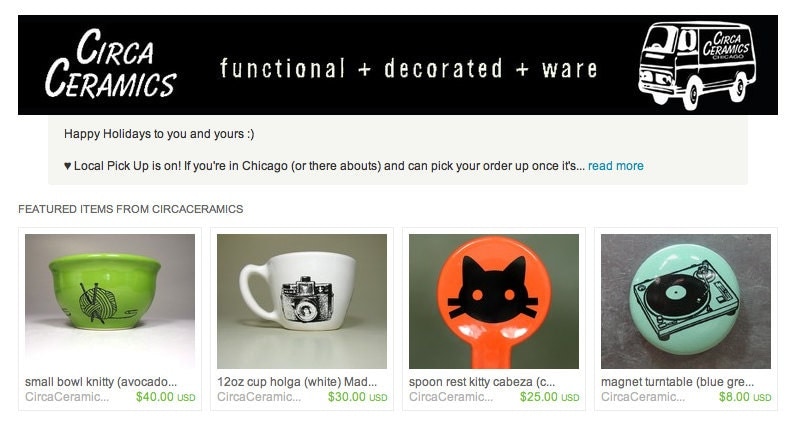Click the $30.00 USD price
Image resolution: width=794 pixels, height=424 pixels.
[358, 397]
